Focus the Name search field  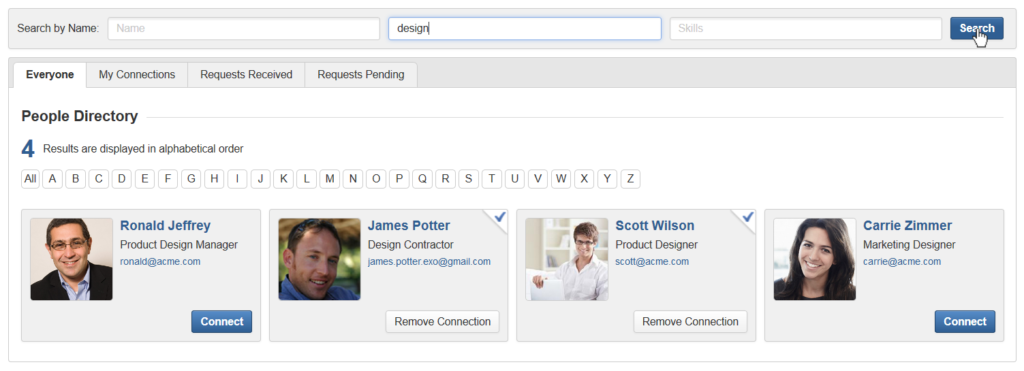(244, 28)
